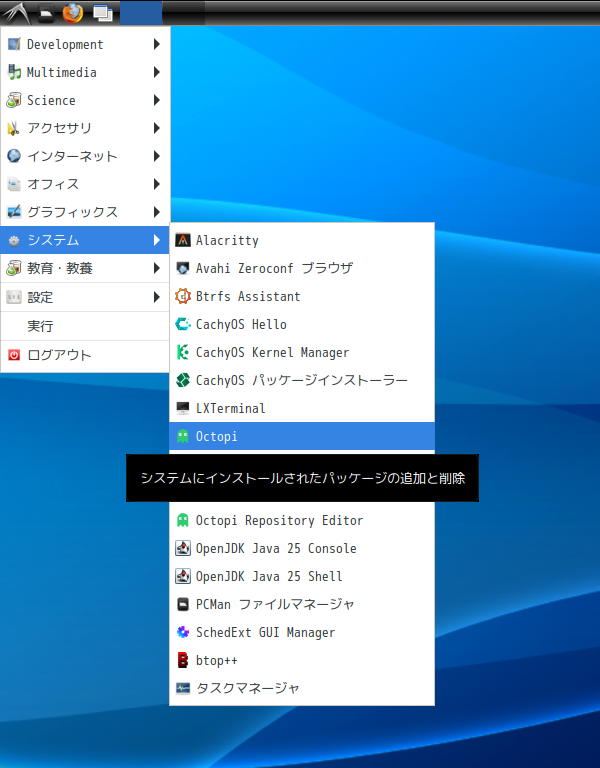
Task: Open the オフィス menu category
Action: pos(85,184)
